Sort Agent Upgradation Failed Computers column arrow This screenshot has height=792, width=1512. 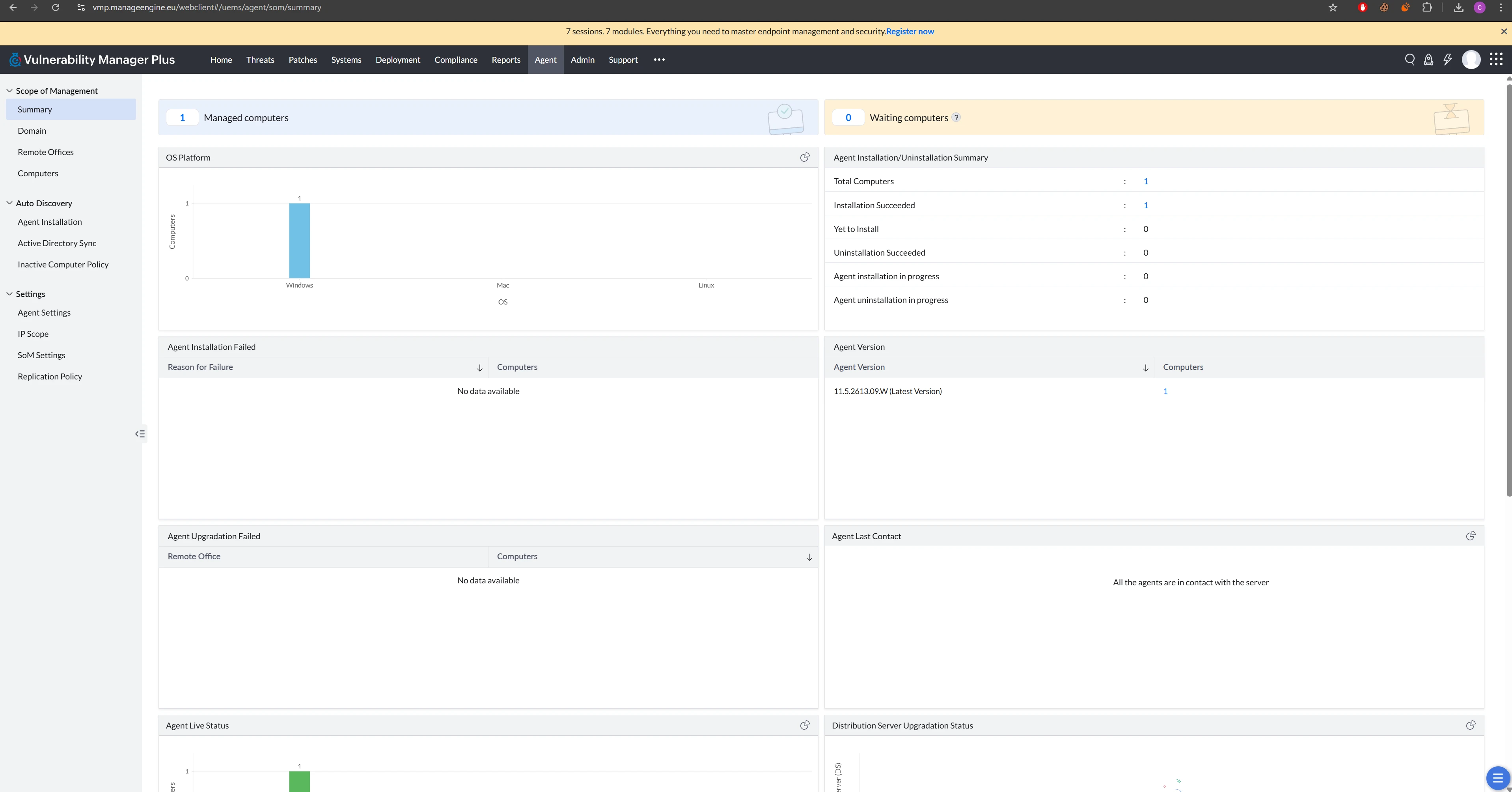[x=809, y=557]
